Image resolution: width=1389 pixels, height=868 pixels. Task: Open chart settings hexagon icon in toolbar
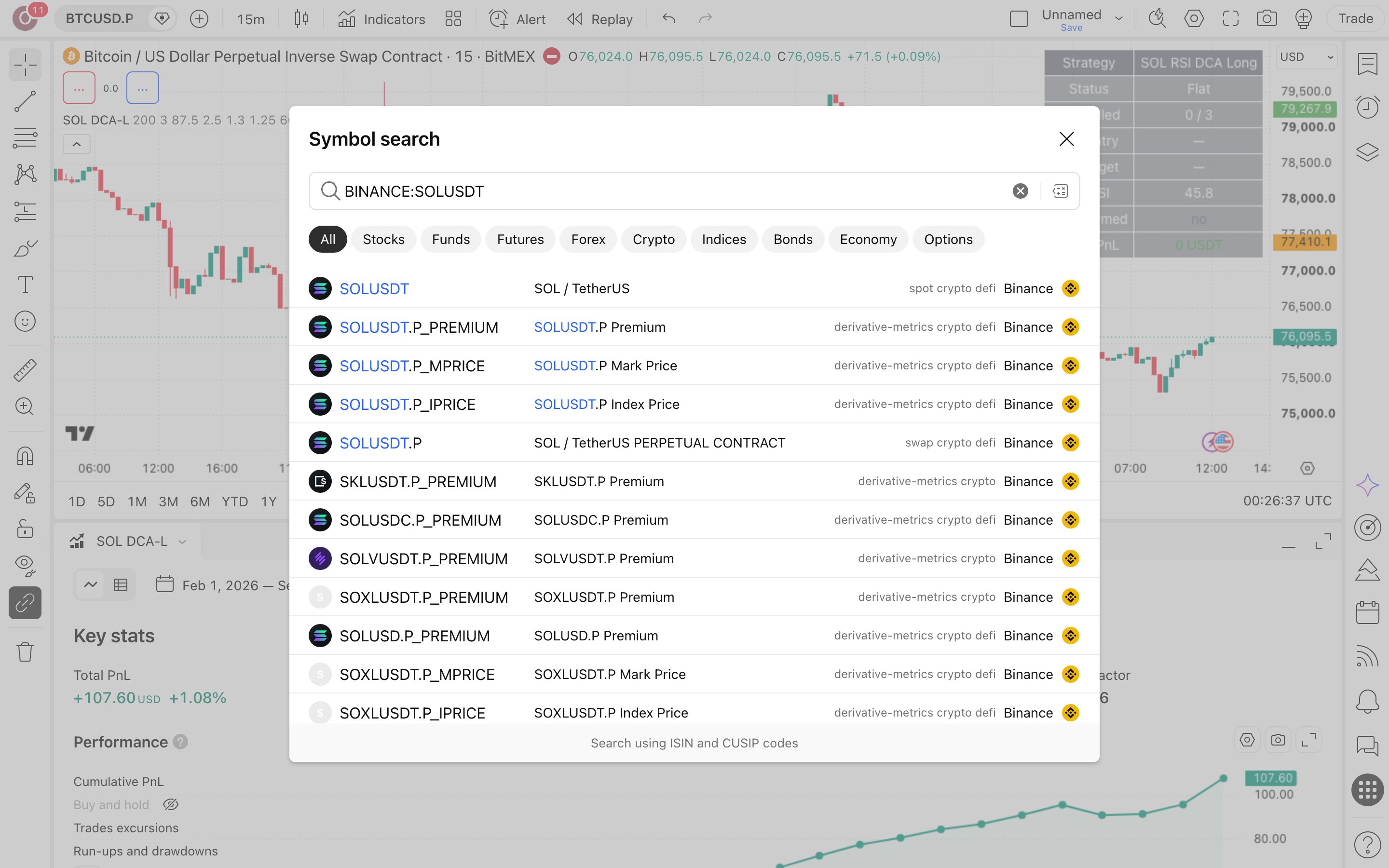(1194, 19)
